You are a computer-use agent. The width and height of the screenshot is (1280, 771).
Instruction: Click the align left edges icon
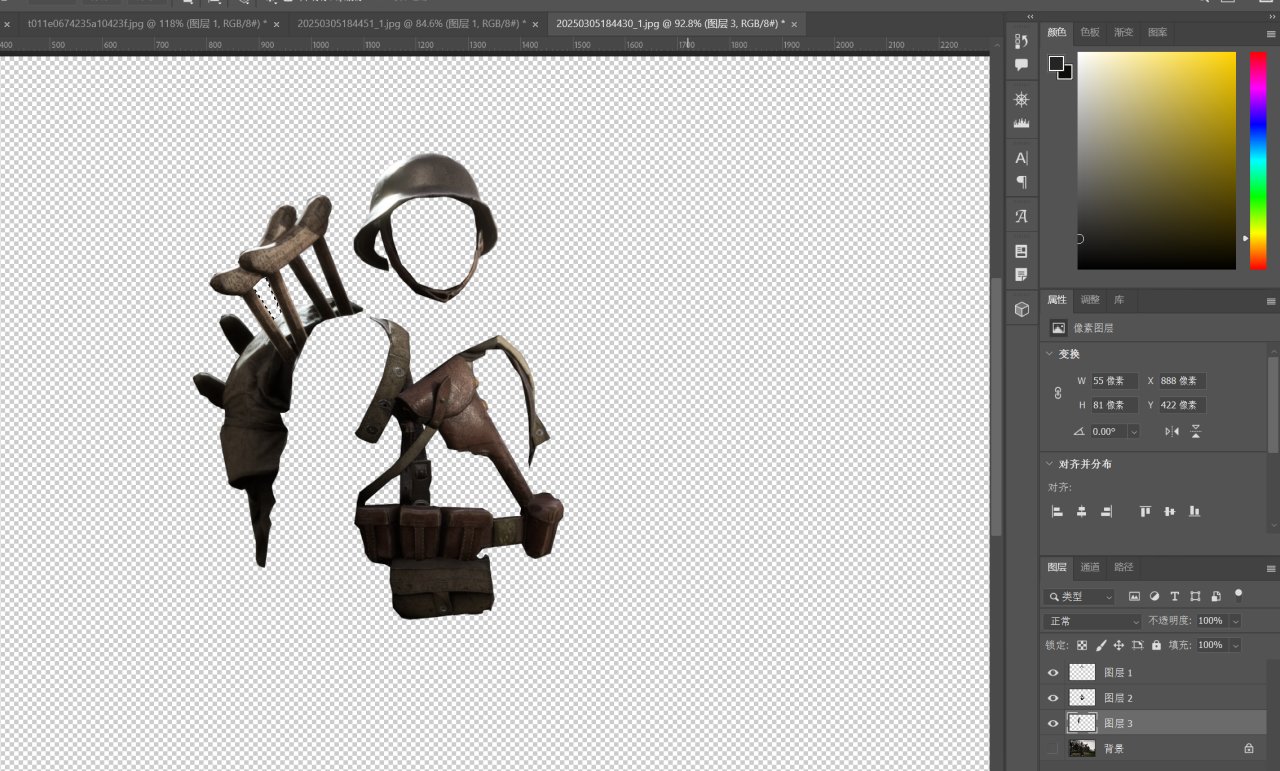coord(1057,511)
